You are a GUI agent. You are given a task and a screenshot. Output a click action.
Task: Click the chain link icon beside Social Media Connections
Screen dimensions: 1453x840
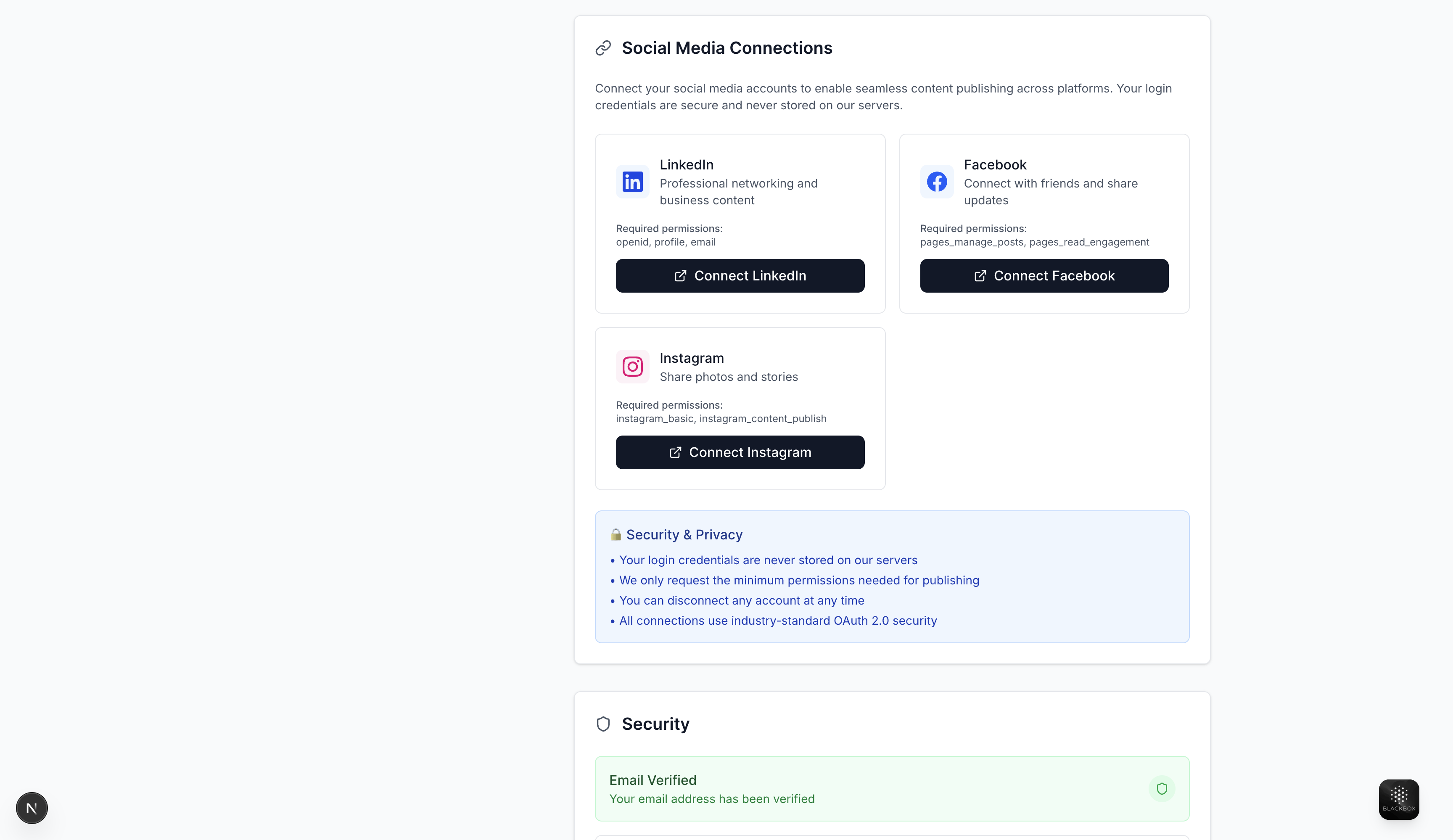[603, 48]
